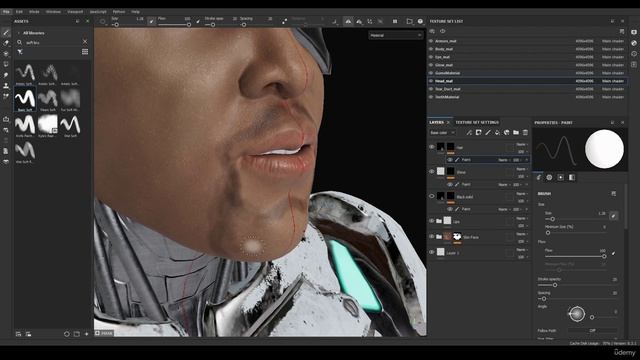Add smart material ball icon in Layers
Image resolution: width=640 pixels, height=360 pixels.
[x=507, y=132]
